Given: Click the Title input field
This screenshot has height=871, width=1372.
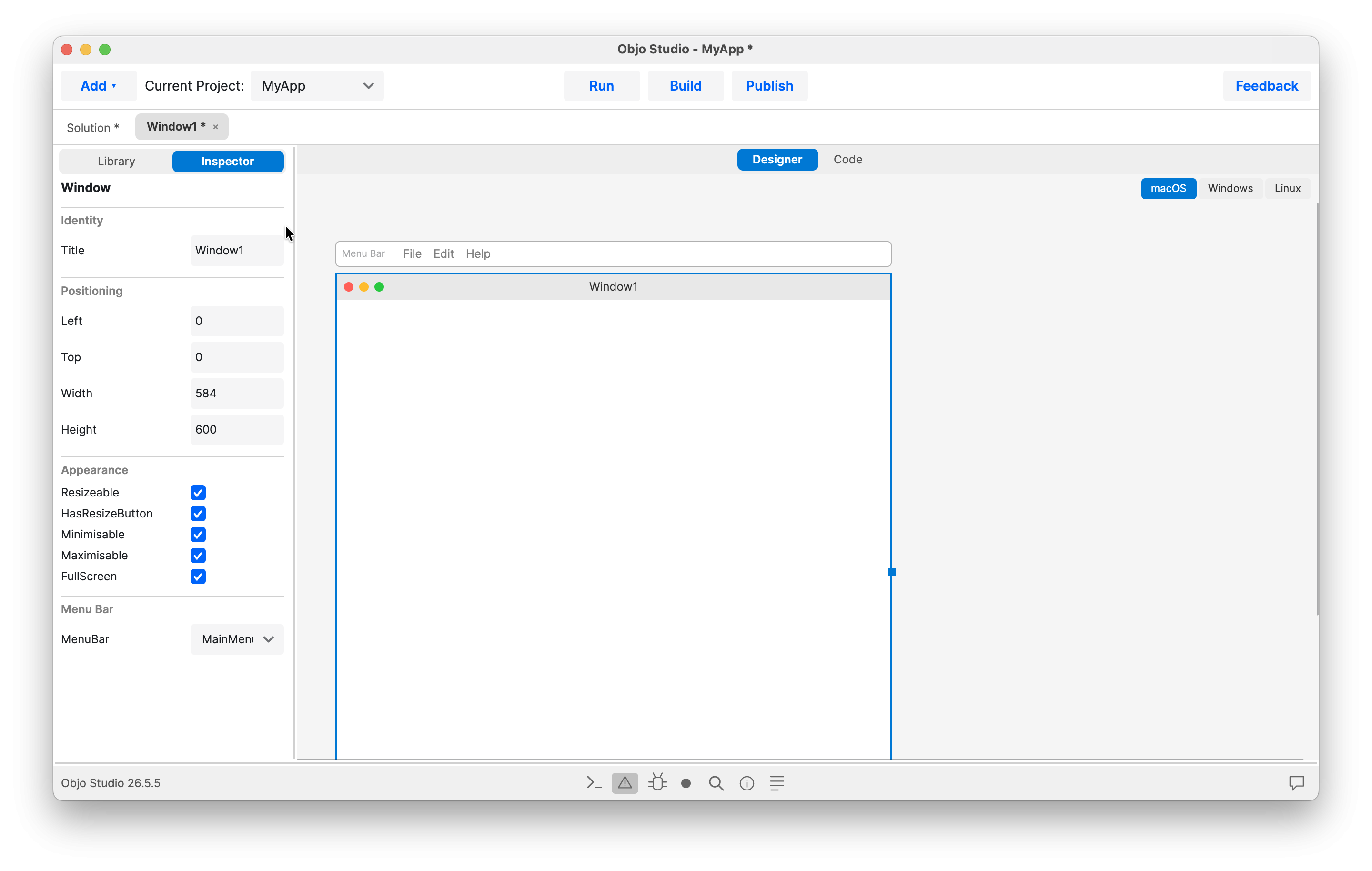Looking at the screenshot, I should click(x=237, y=251).
